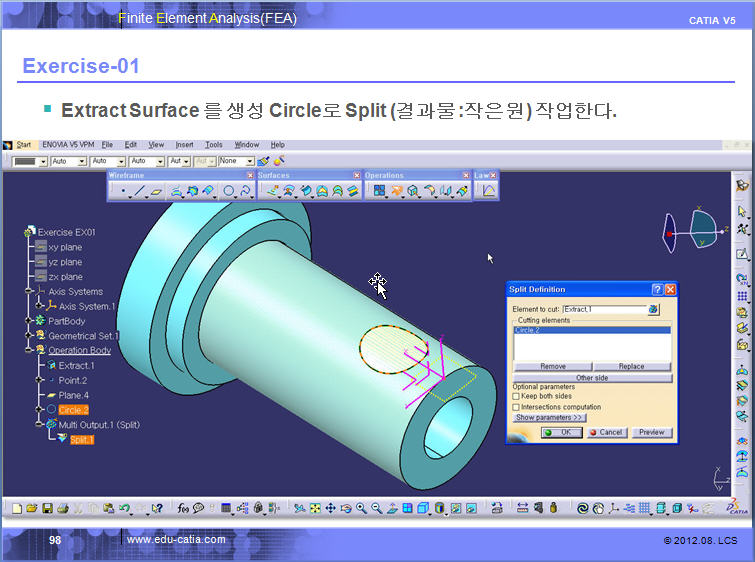755x562 pixels.
Task: Select the Plane tool in Wireframe toolbar
Action: coord(156,191)
